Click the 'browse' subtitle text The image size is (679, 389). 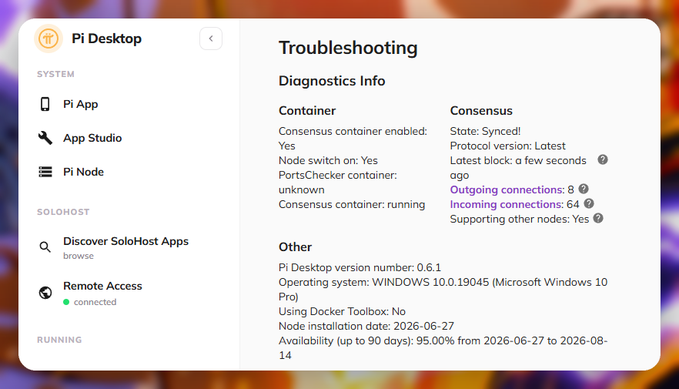click(78, 256)
